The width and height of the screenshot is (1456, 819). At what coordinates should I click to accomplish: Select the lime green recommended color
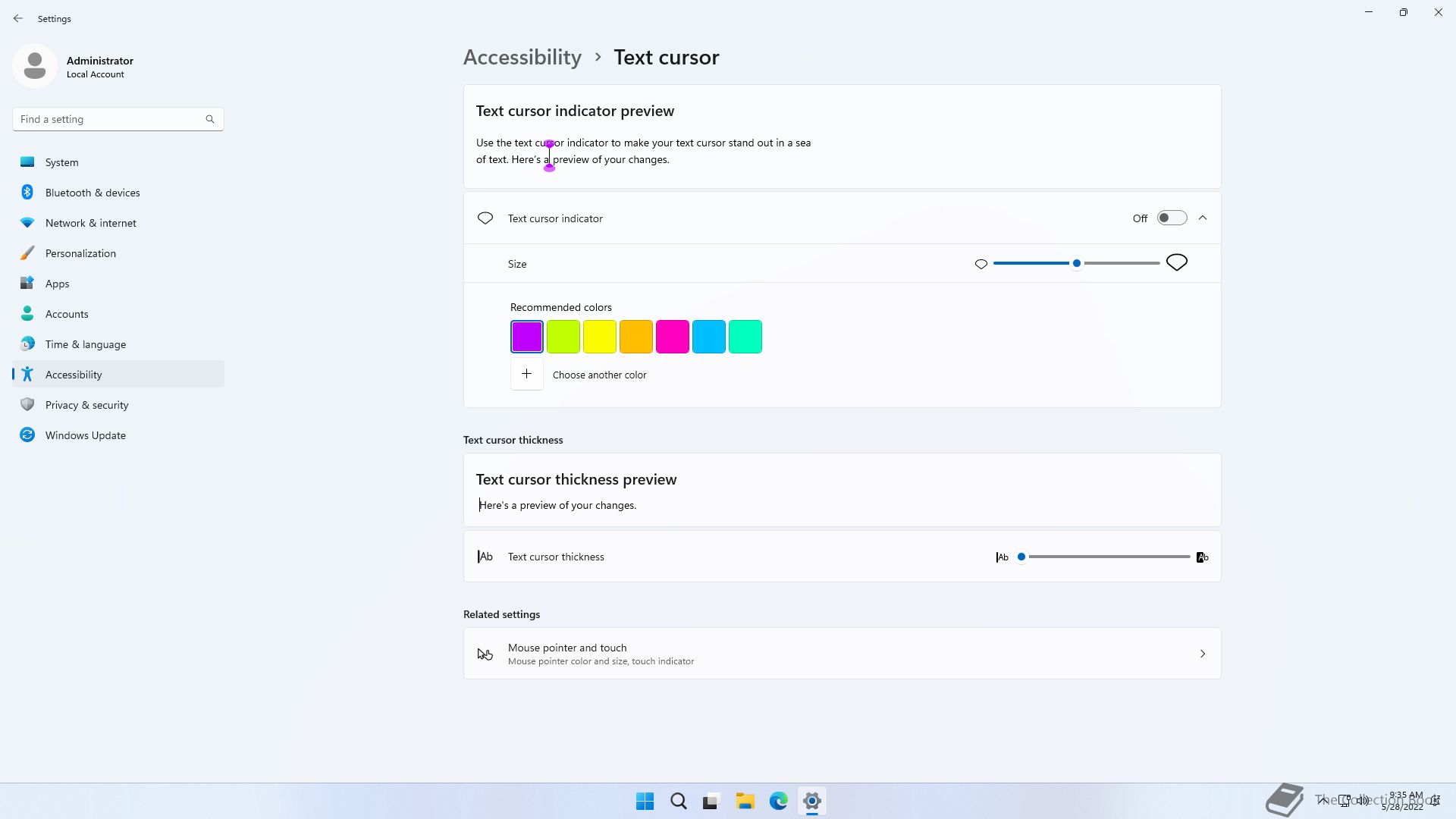click(563, 337)
